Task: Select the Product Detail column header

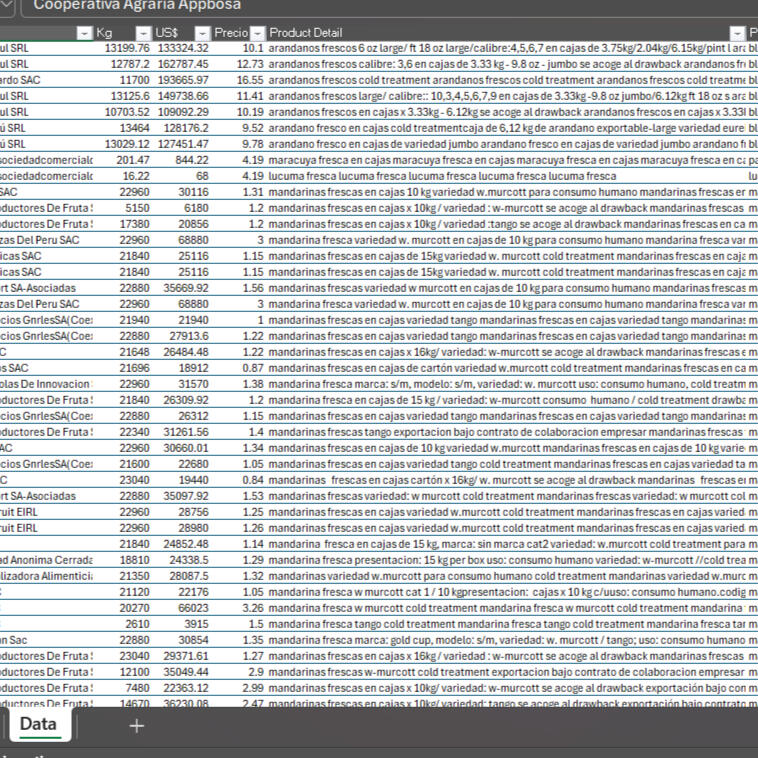Action: pos(506,33)
